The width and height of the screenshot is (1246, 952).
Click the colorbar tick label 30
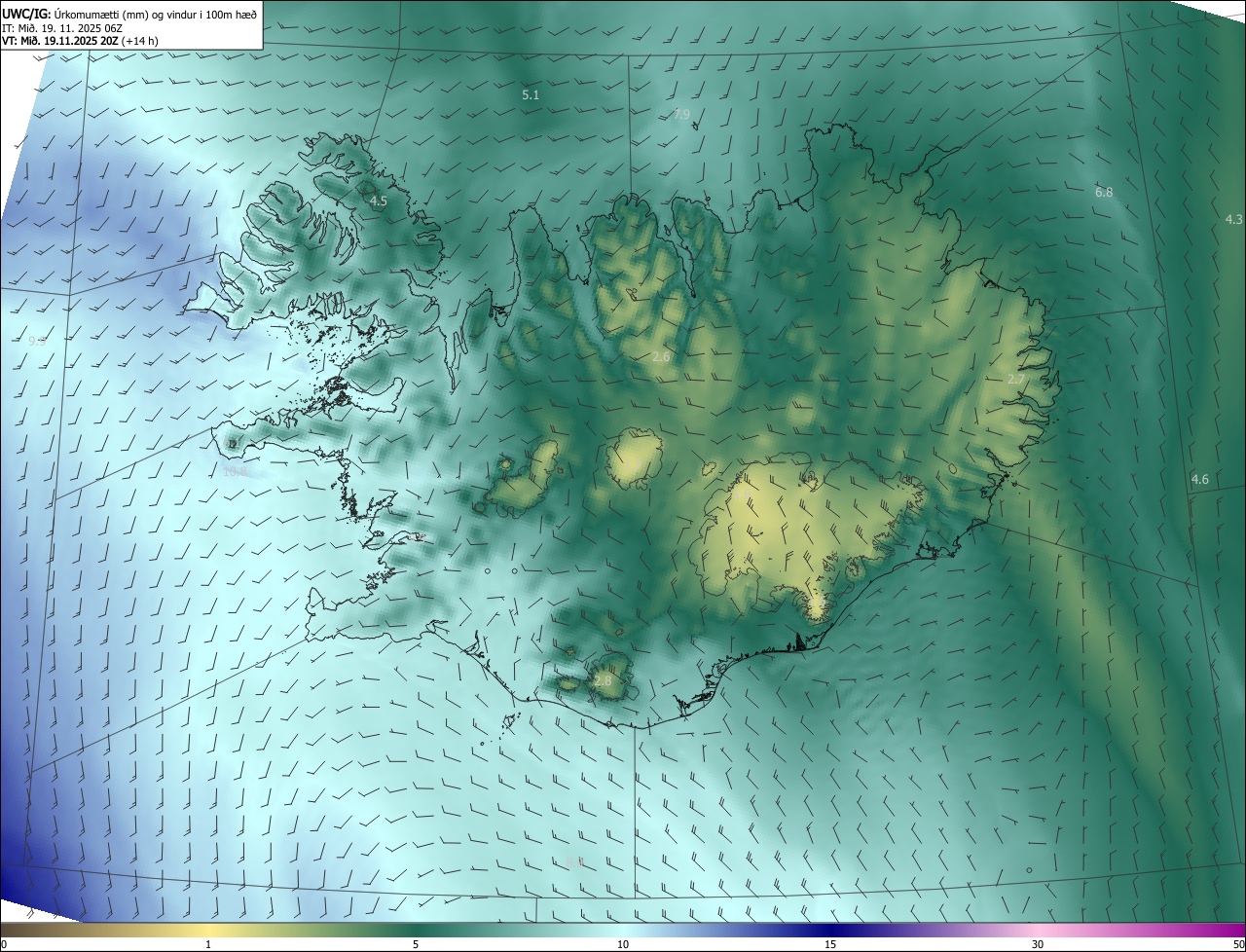point(1038,945)
